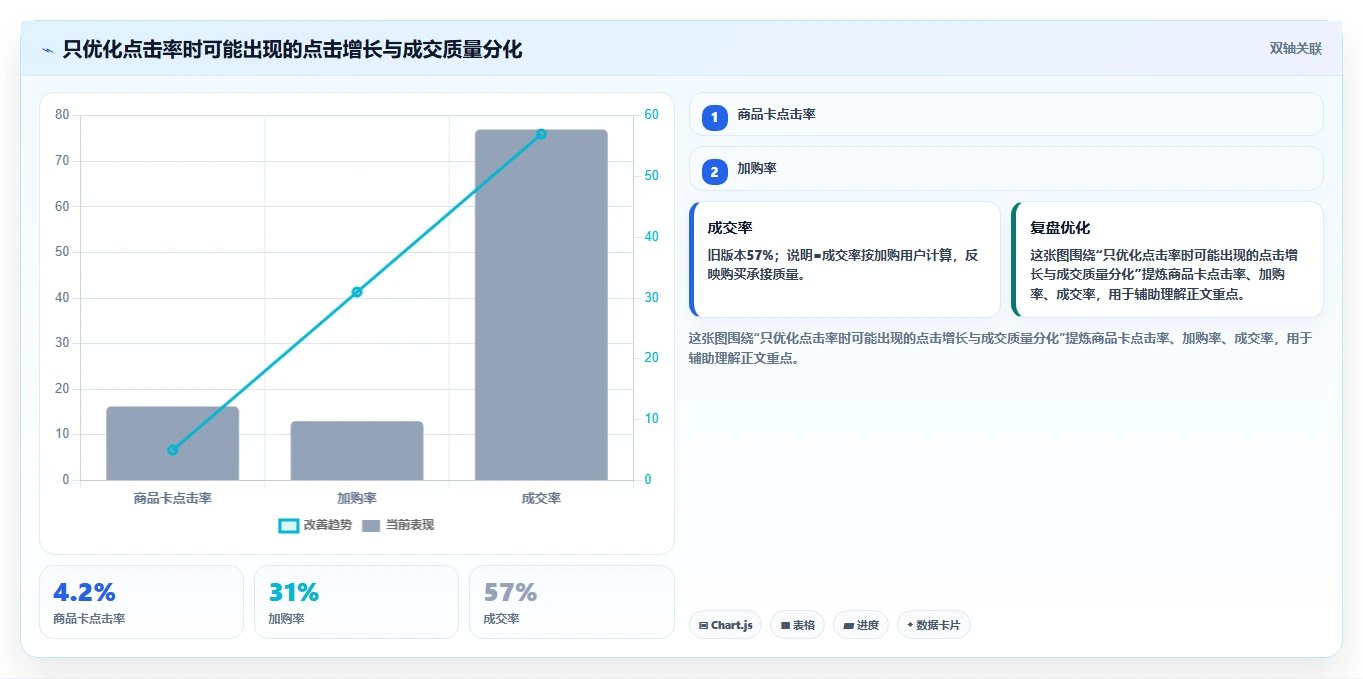Click the number 2 badge
Screen dimensions: 1363x679
click(x=714, y=172)
